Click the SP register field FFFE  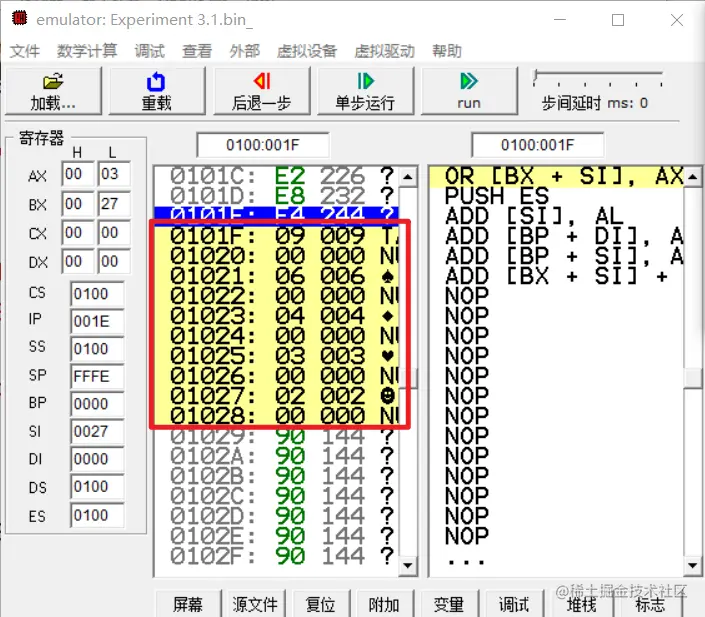97,376
